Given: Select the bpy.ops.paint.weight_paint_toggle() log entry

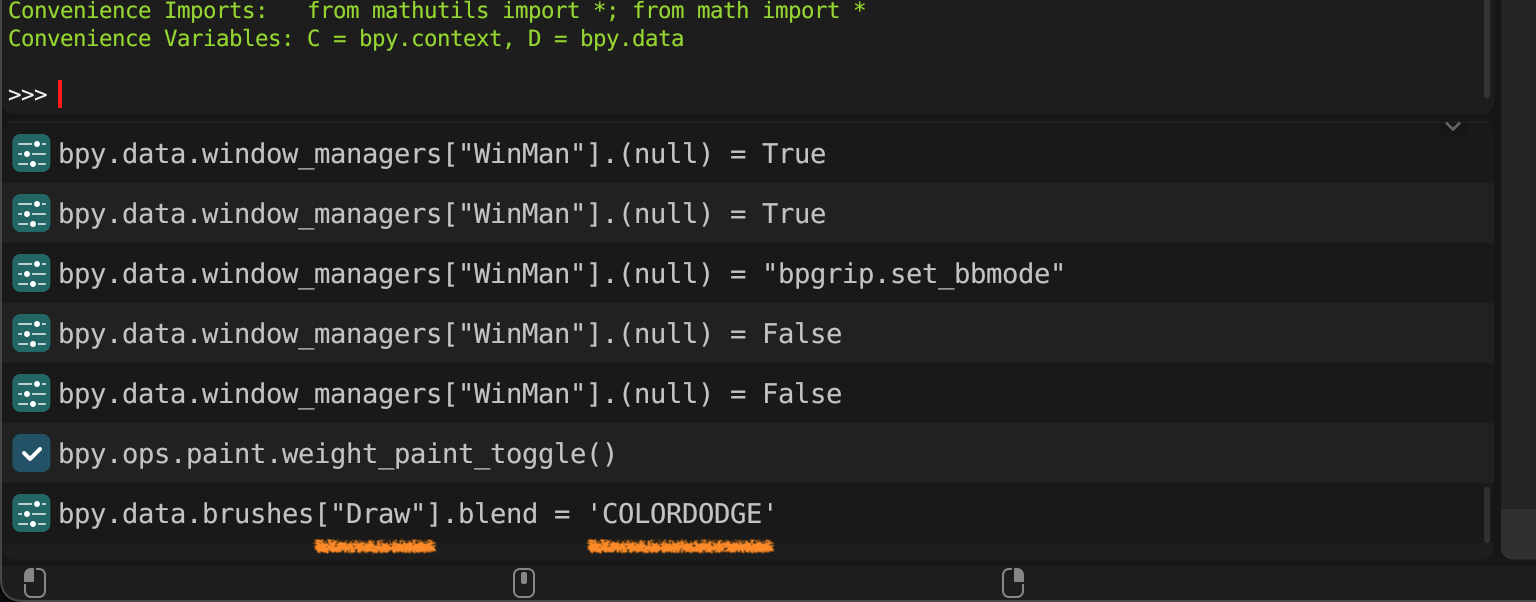Looking at the screenshot, I should coord(337,454).
